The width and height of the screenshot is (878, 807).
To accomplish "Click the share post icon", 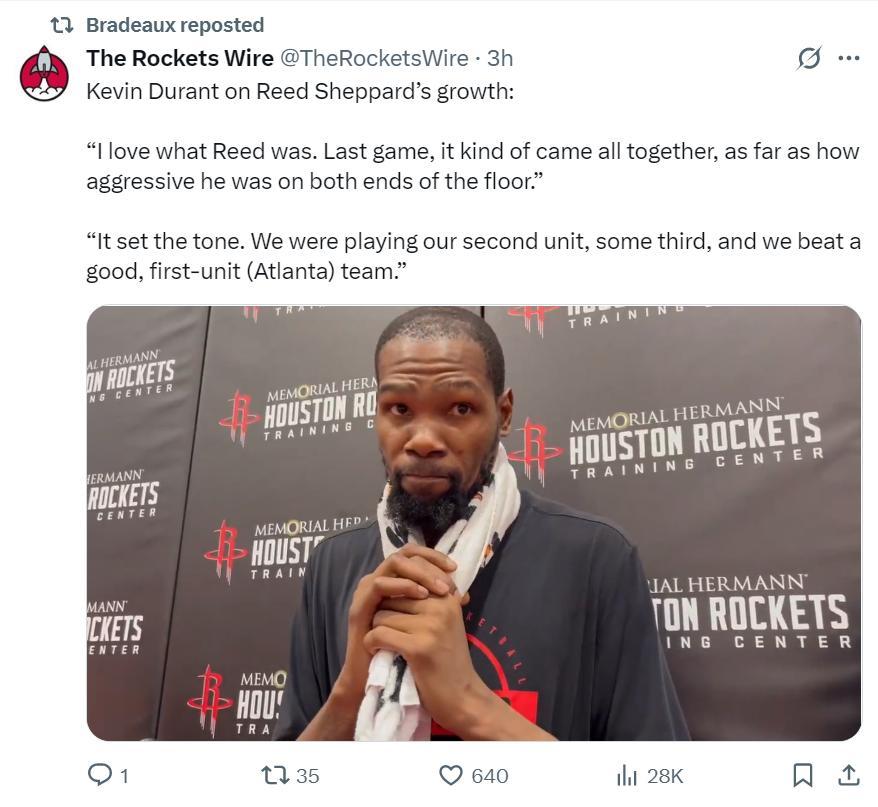I will [x=848, y=775].
